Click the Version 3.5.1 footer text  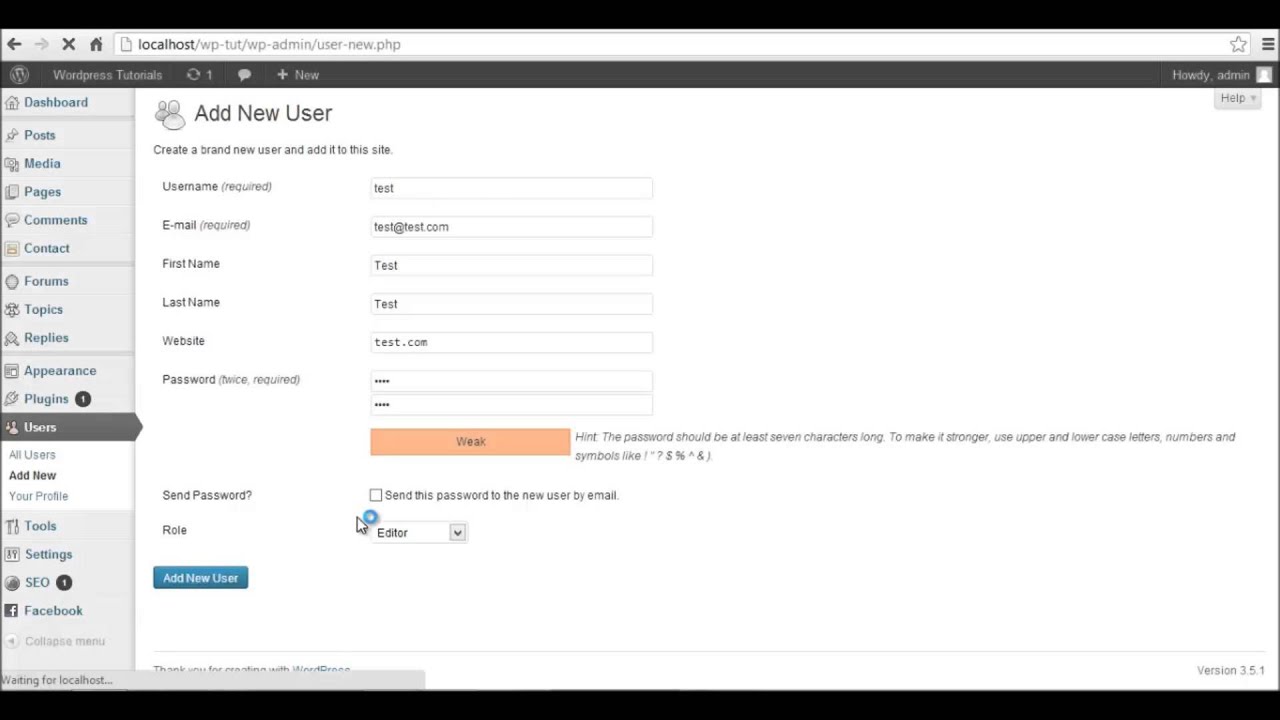pyautogui.click(x=1230, y=670)
